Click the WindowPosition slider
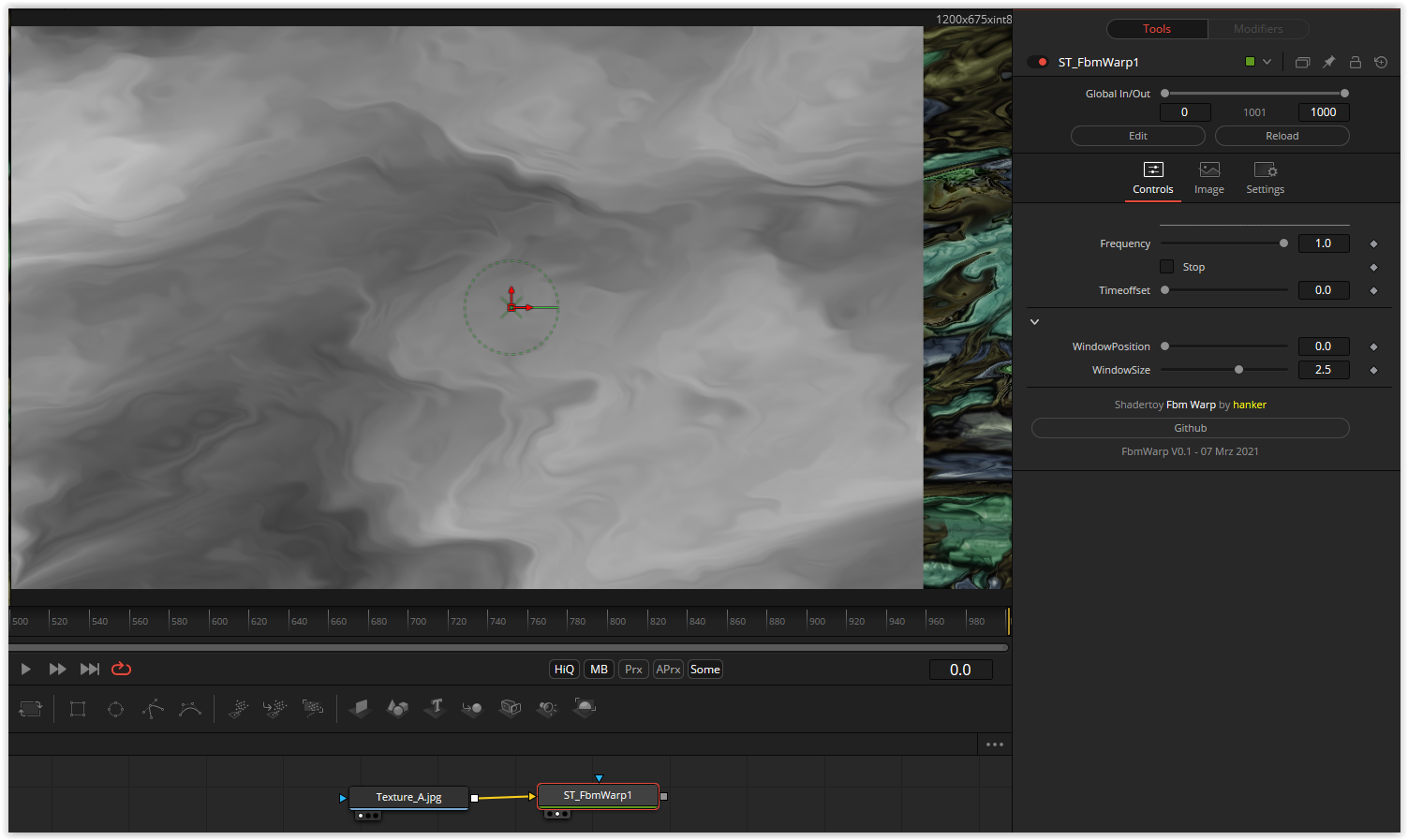 point(1224,346)
